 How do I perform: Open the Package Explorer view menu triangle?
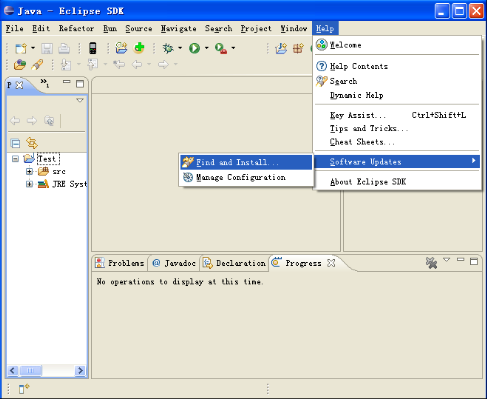(80, 100)
